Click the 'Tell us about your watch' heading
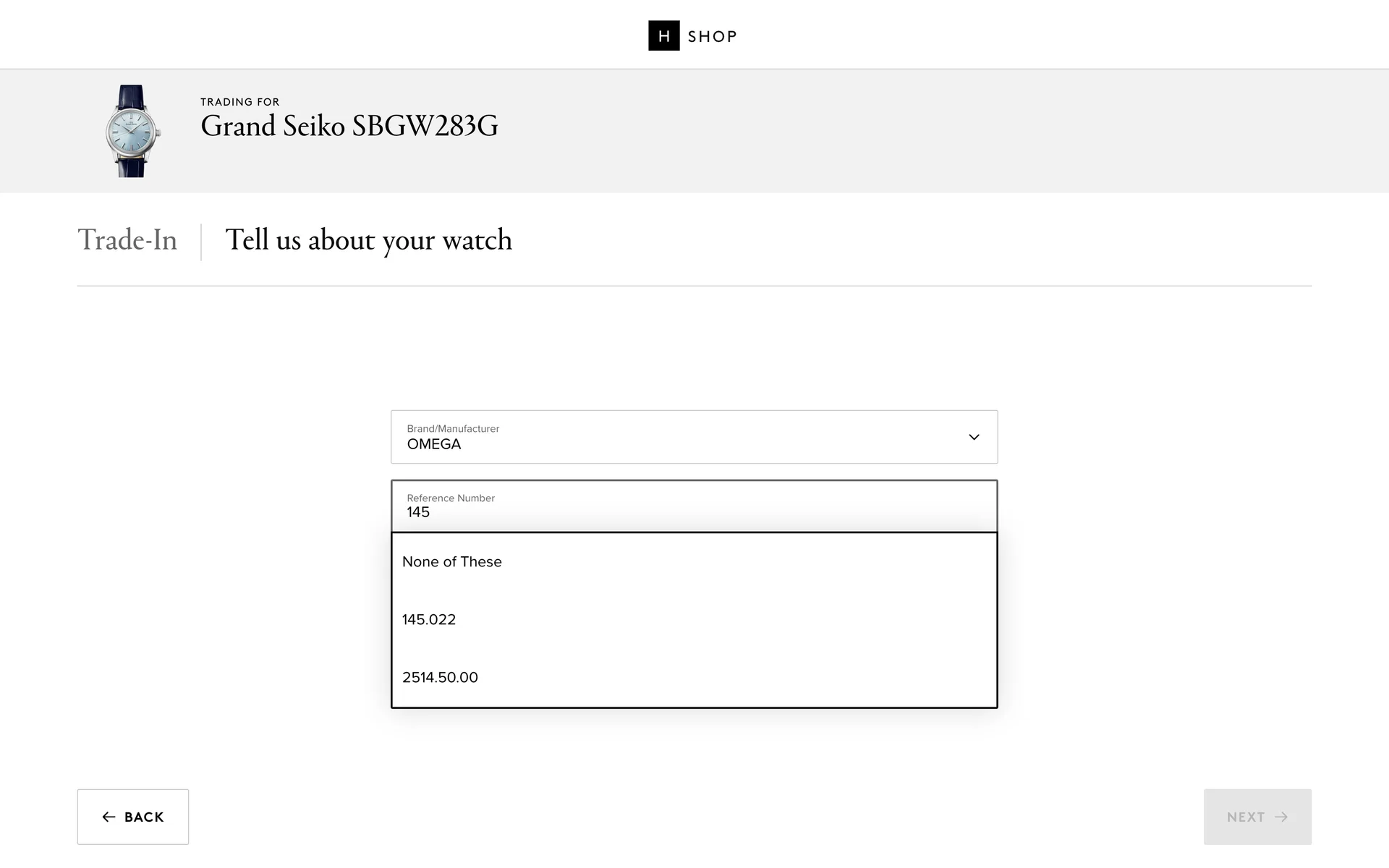The width and height of the screenshot is (1389, 868). coord(368,240)
